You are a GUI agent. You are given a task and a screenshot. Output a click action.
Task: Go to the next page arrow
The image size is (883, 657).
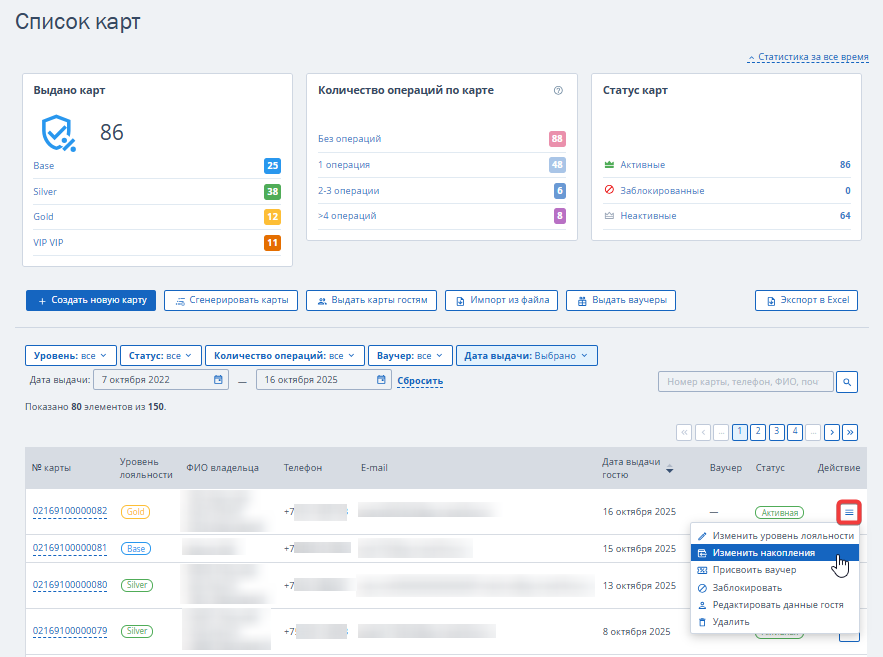point(831,432)
